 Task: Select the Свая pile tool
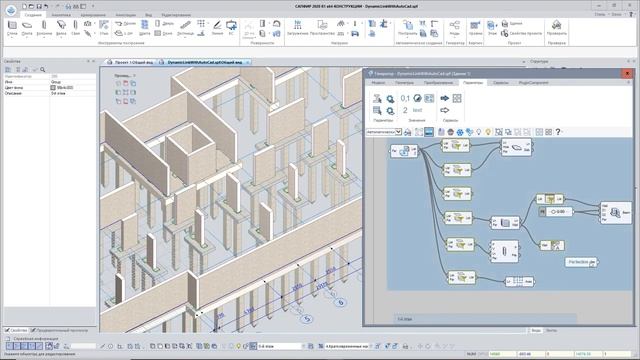click(x=76, y=28)
